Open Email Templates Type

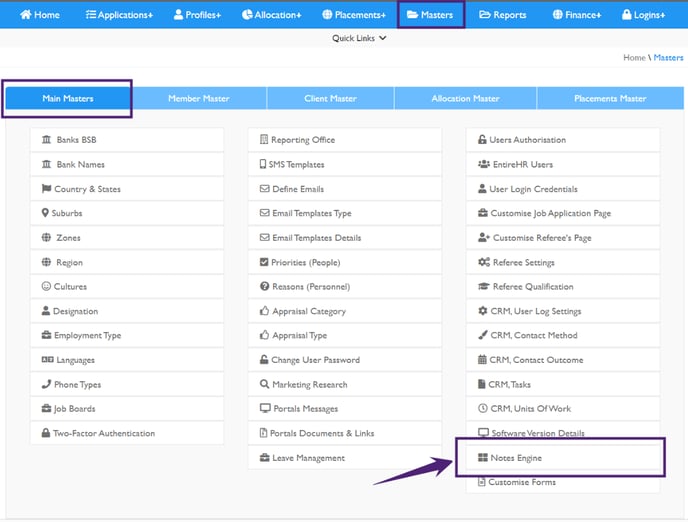(x=345, y=213)
